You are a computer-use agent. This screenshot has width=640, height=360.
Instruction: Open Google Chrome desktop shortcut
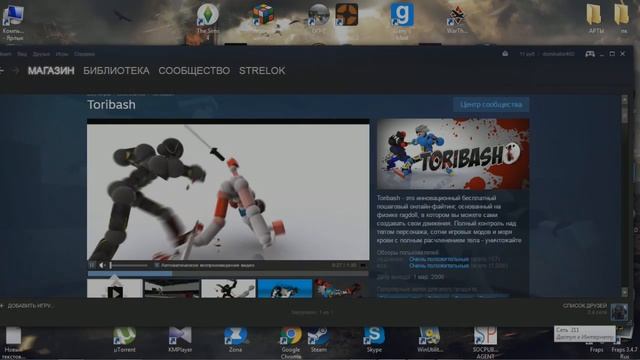click(x=291, y=342)
